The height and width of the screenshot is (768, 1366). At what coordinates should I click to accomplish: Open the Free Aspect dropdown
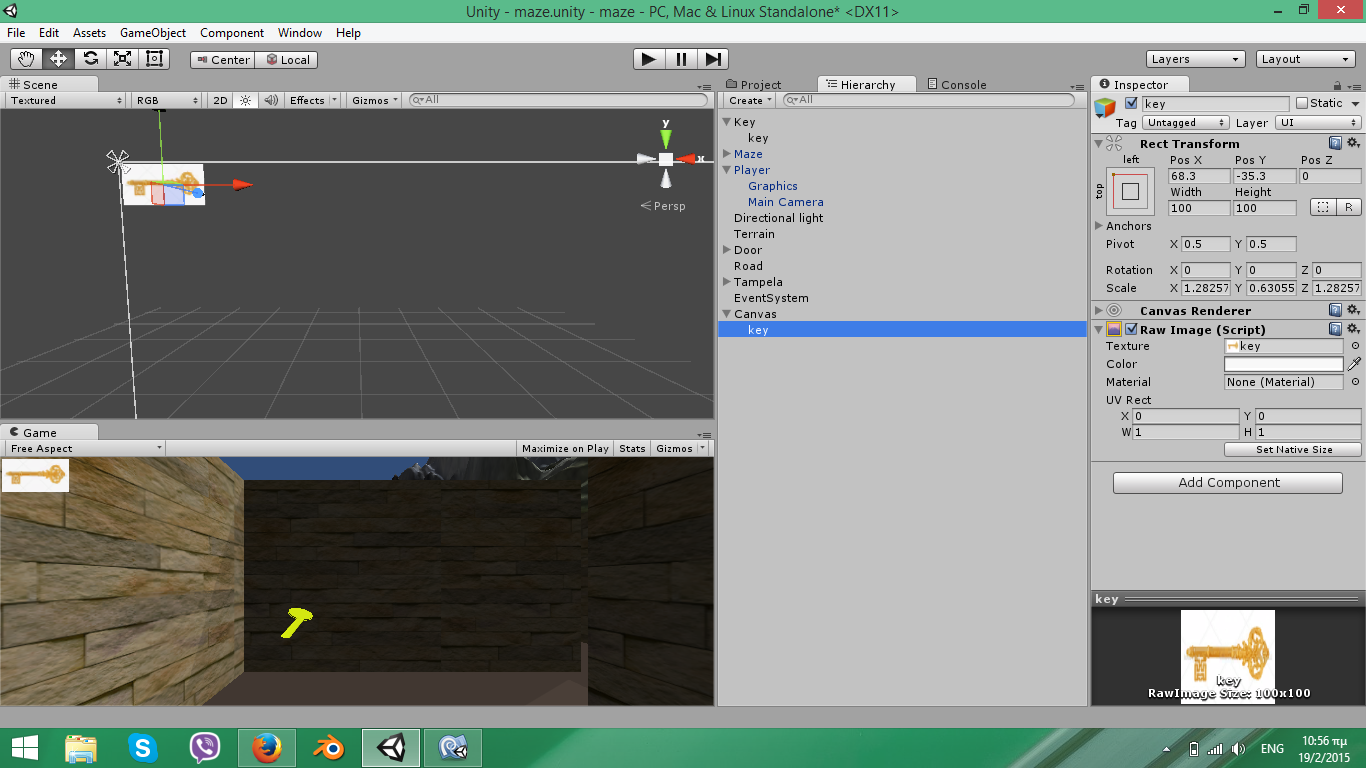pyautogui.click(x=84, y=448)
